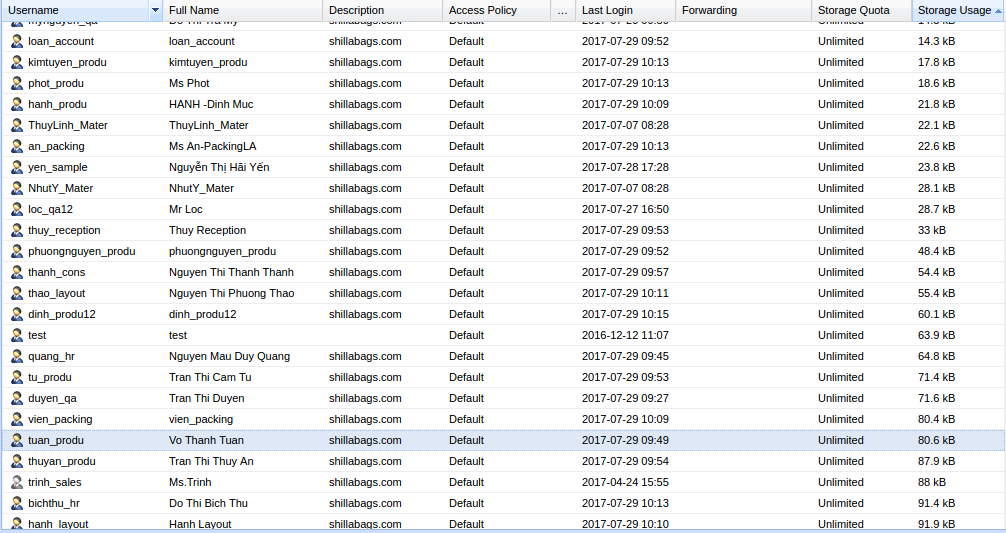Select full name 'Tran Thi Duyen'
This screenshot has width=1006, height=533.
point(207,398)
